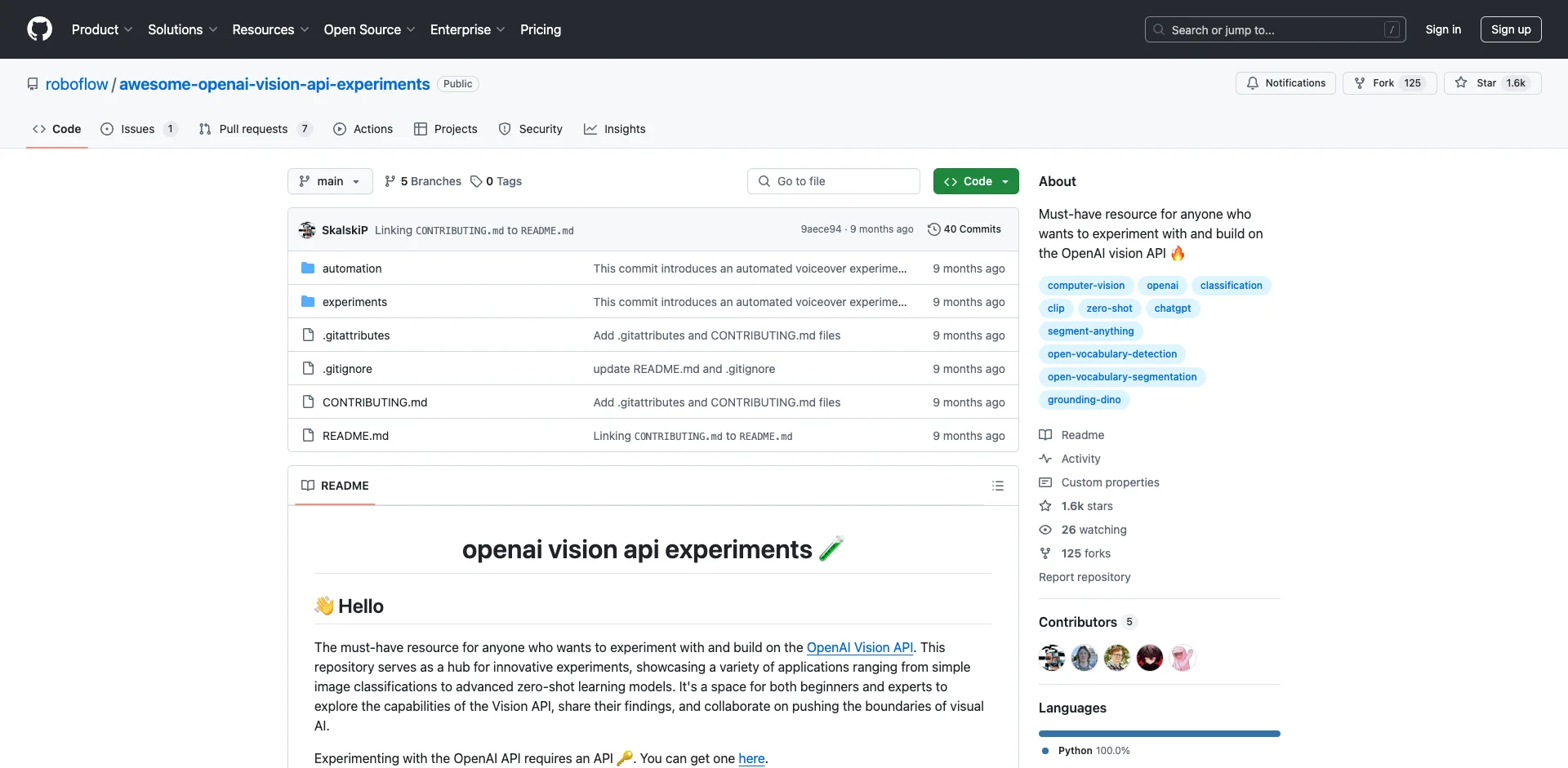Screen dimensions: 1568x768
Task: Open first contributor avatar
Action: pyautogui.click(x=1052, y=658)
